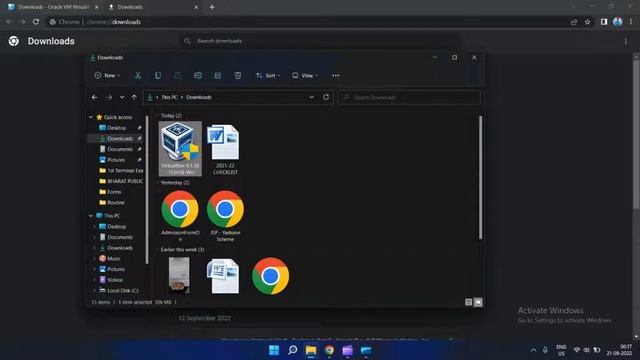Select Desktop under Quick access
This screenshot has width=640, height=360.
(116, 128)
